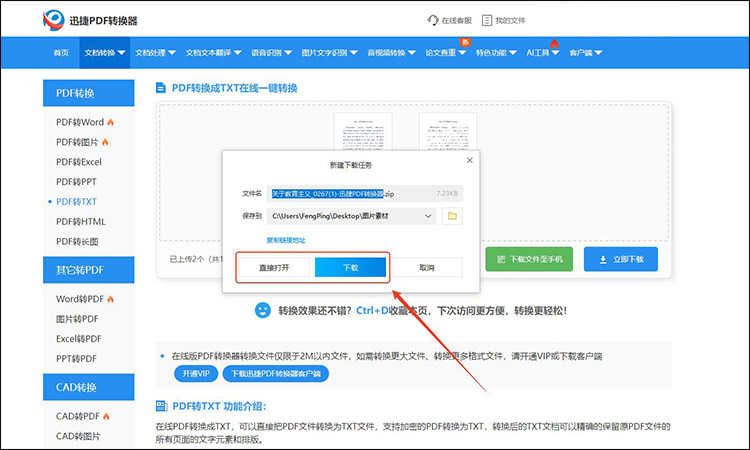Select the first uploaded PDF thumbnail
Viewport: 750px width, 450px height.
point(363,132)
